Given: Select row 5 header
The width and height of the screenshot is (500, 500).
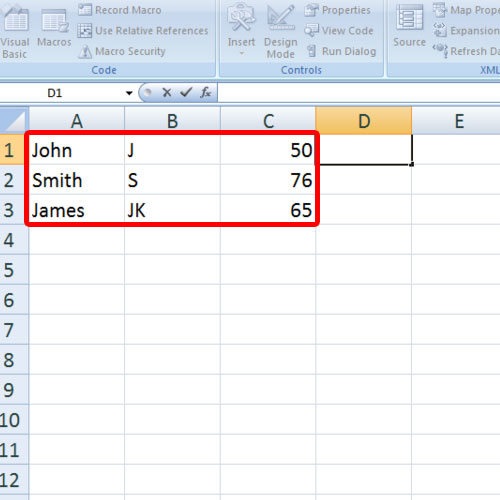Looking at the screenshot, I should (x=14, y=270).
